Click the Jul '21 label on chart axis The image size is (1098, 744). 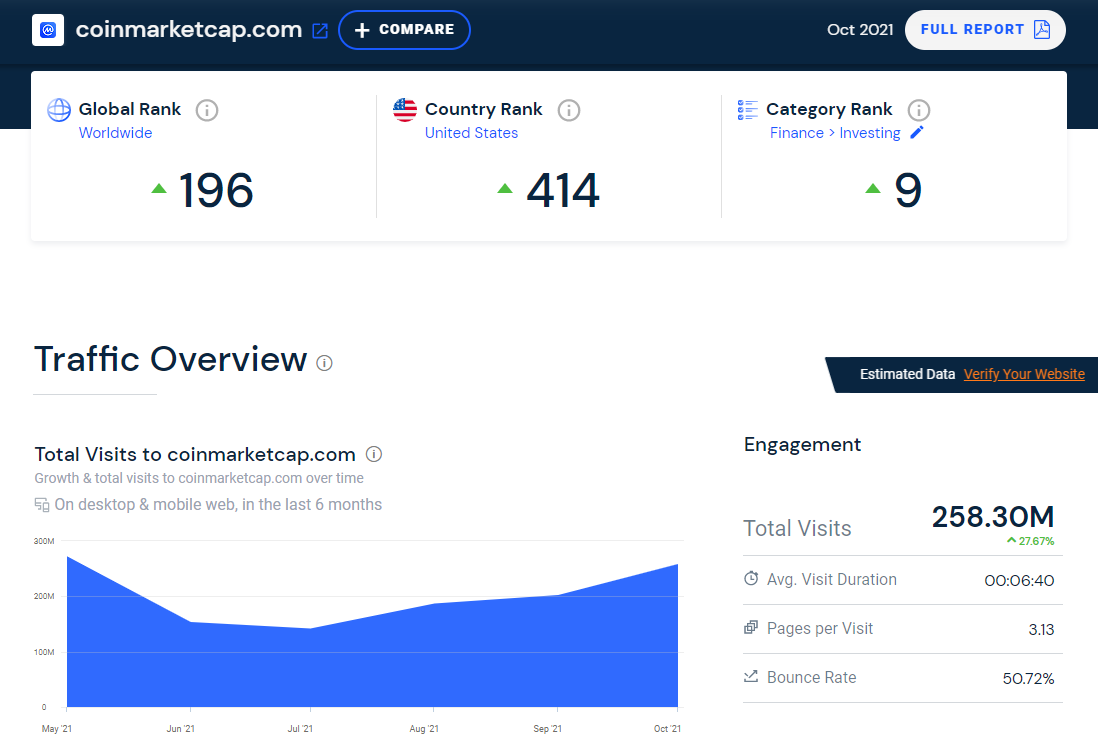(x=300, y=729)
